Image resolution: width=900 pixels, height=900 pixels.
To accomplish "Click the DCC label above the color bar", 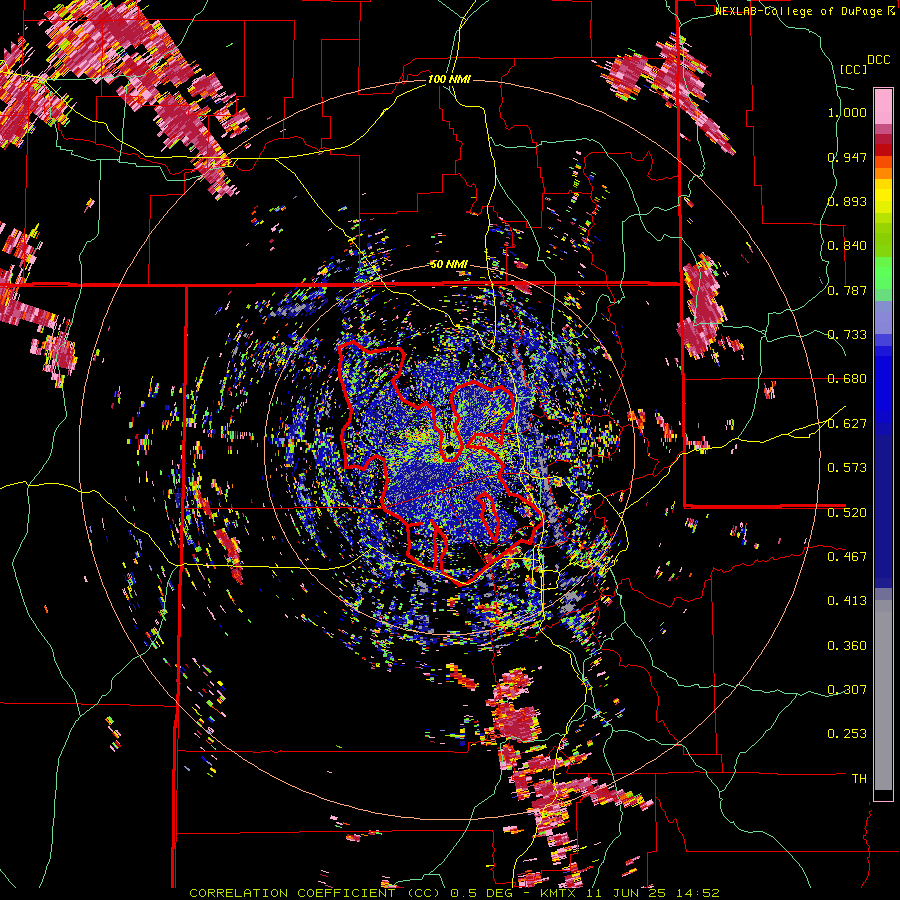I will click(878, 60).
